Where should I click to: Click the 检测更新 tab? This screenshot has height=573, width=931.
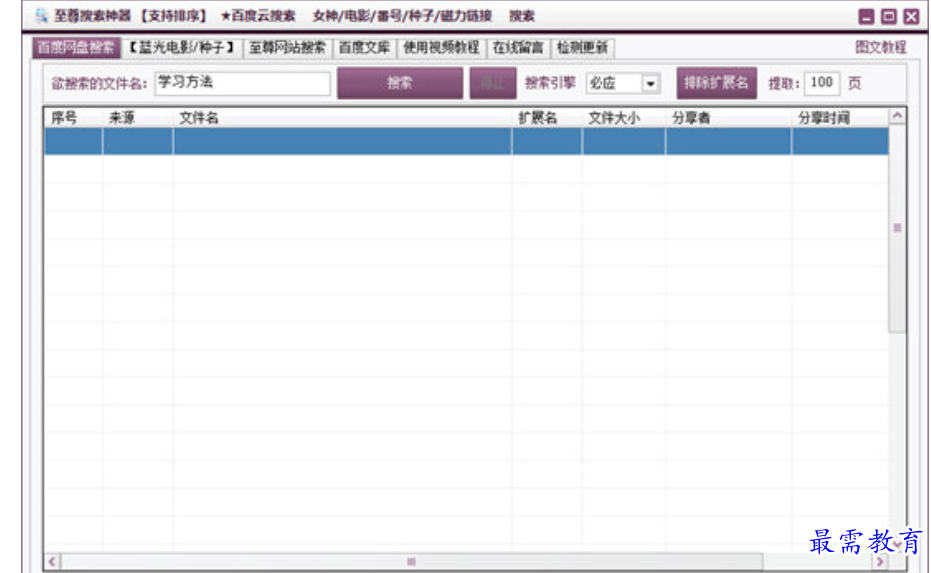pyautogui.click(x=582, y=48)
